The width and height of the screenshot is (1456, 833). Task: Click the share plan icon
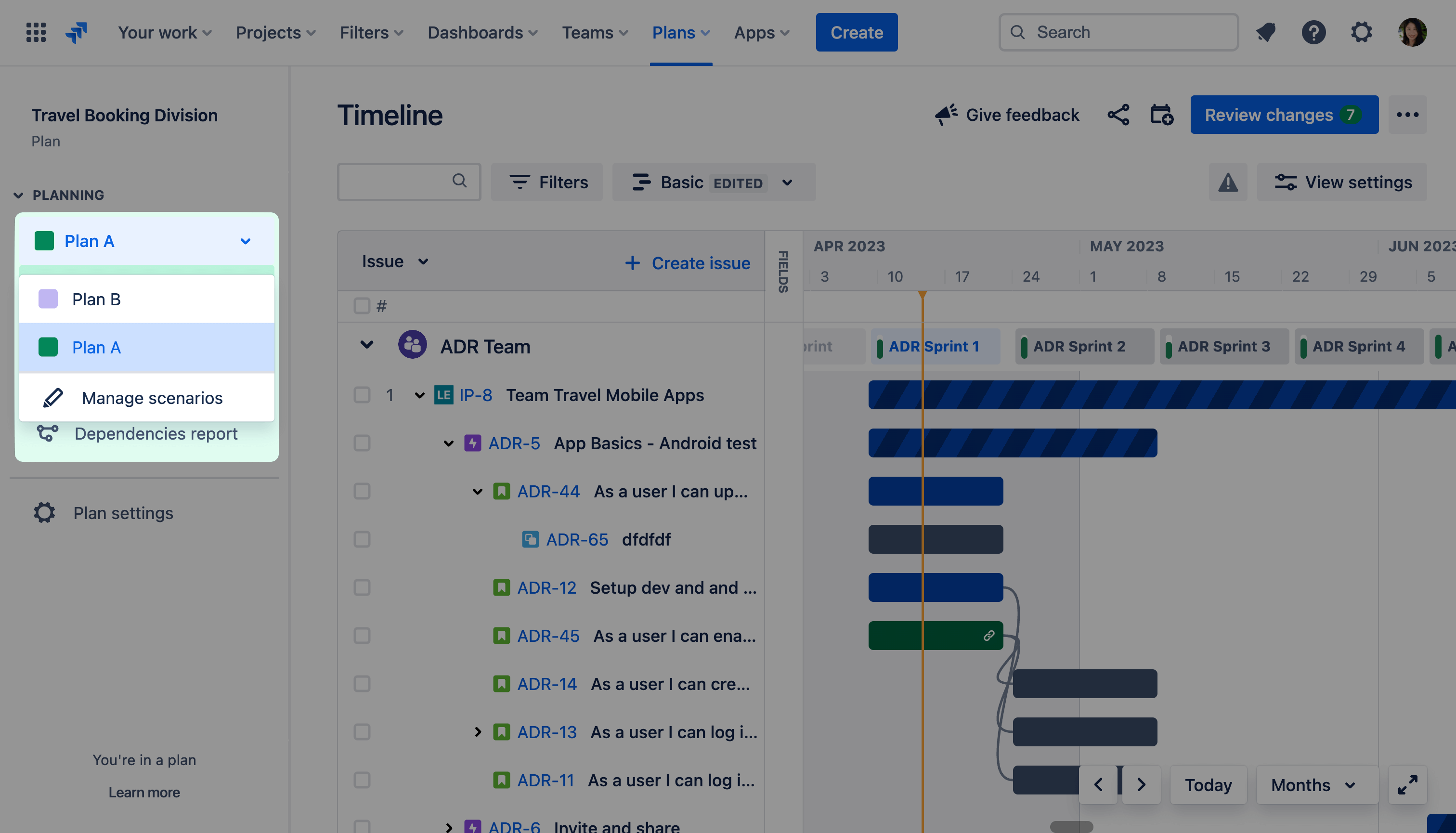1118,115
